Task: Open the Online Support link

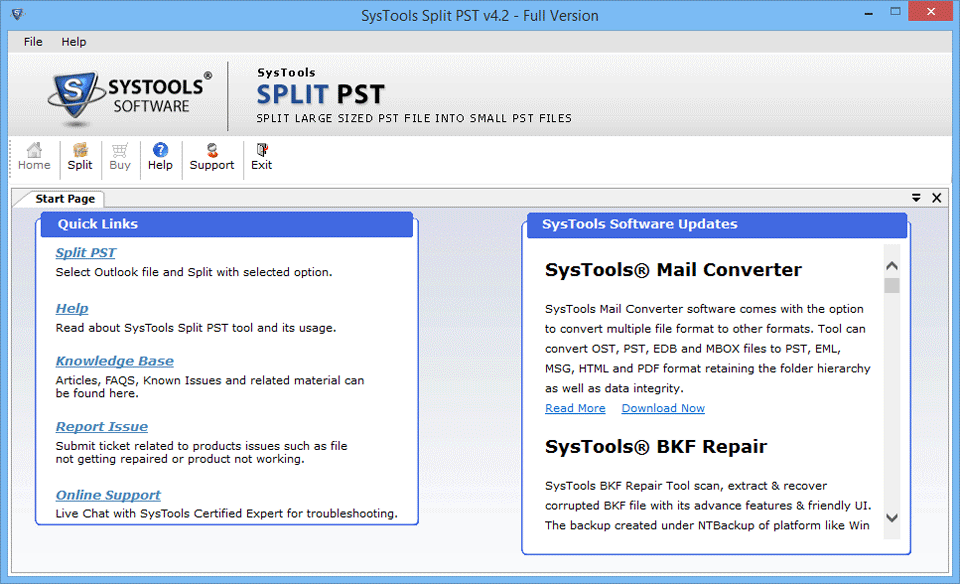Action: tap(108, 495)
